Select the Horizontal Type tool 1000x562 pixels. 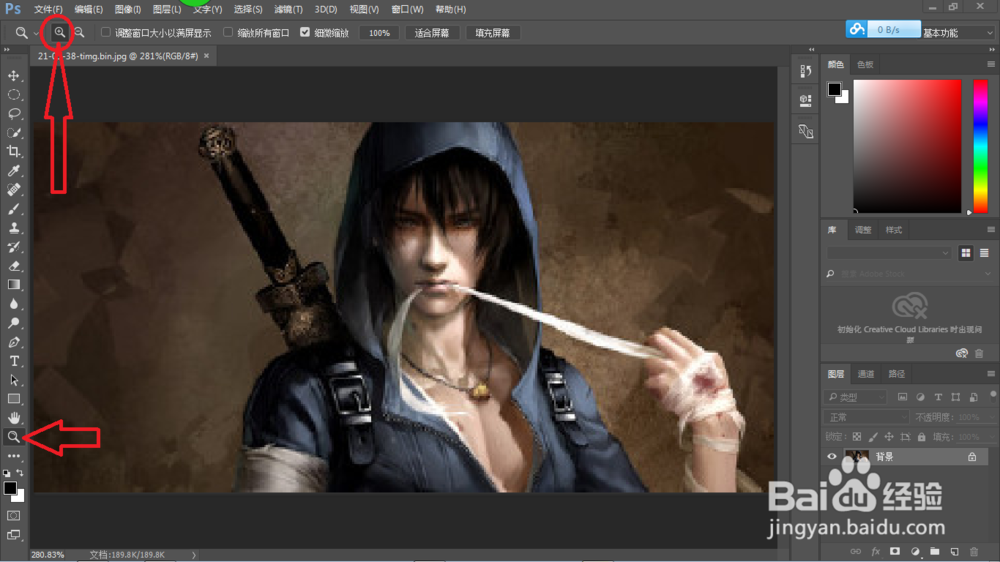pos(13,361)
